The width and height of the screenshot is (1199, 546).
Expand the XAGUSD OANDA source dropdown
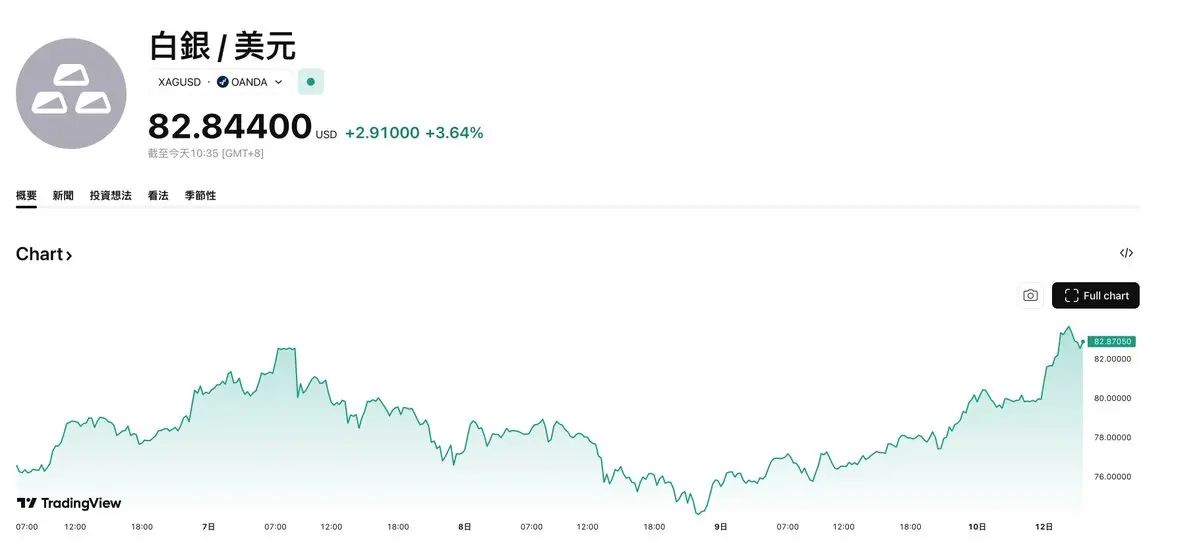278,82
